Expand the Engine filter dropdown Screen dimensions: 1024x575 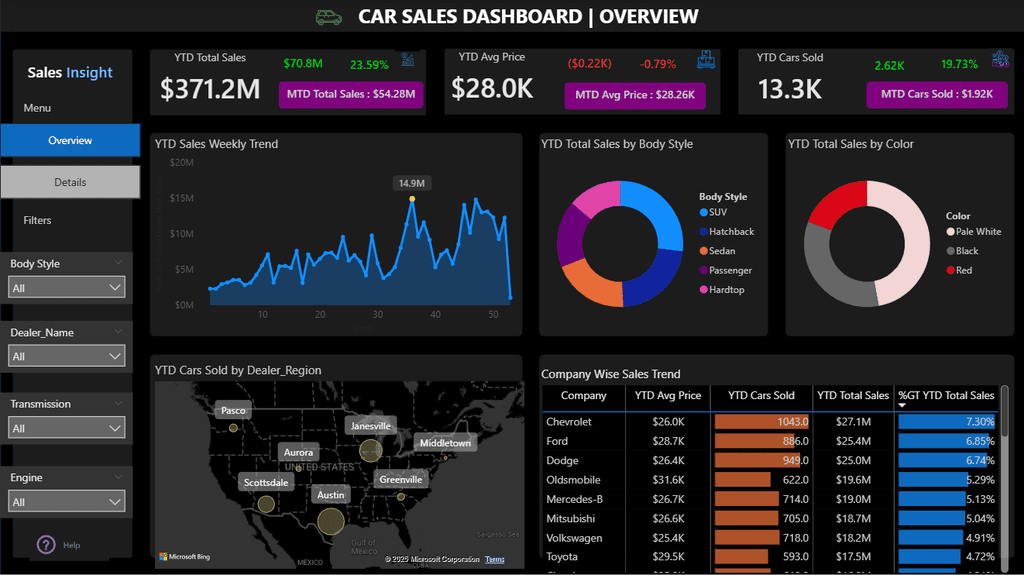pyautogui.click(x=67, y=502)
